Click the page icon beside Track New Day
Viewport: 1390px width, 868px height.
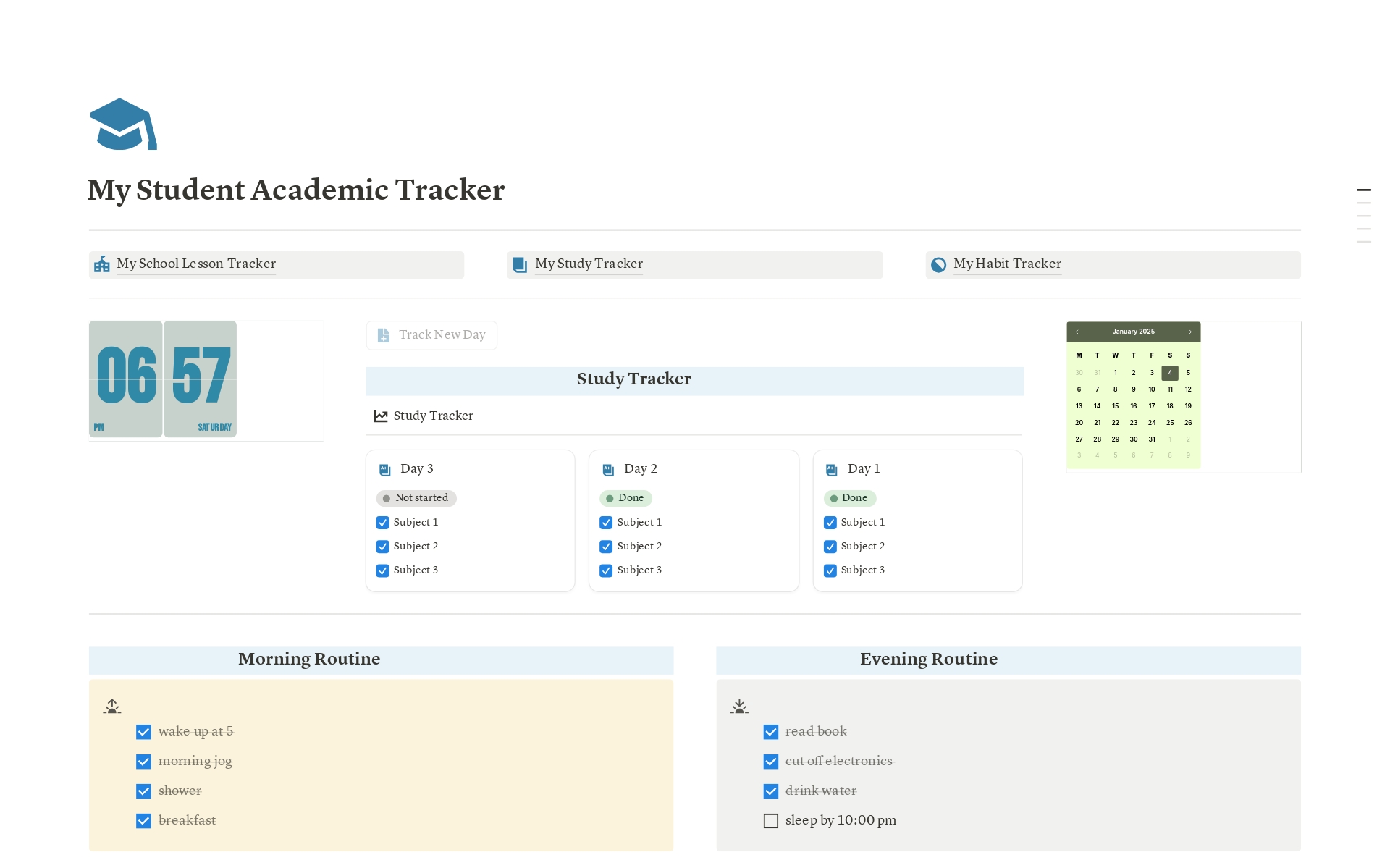pos(383,335)
